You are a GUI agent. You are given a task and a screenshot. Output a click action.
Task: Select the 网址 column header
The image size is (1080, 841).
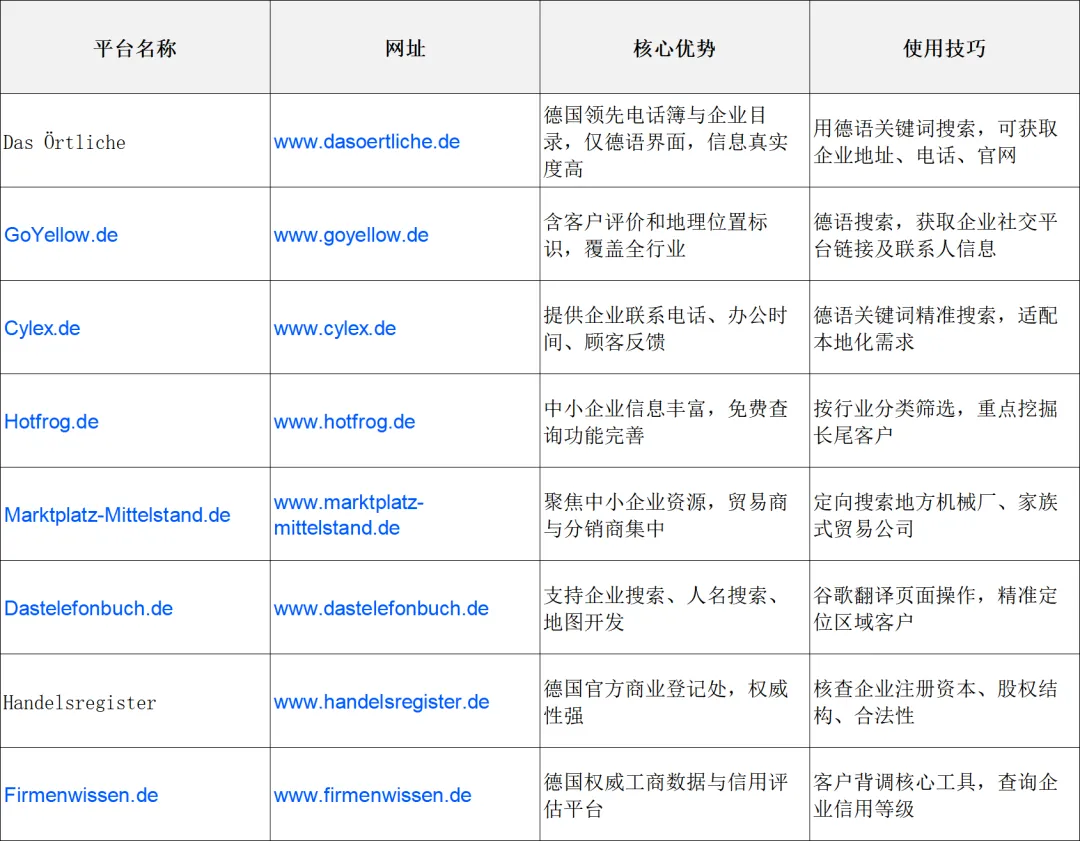click(x=404, y=46)
